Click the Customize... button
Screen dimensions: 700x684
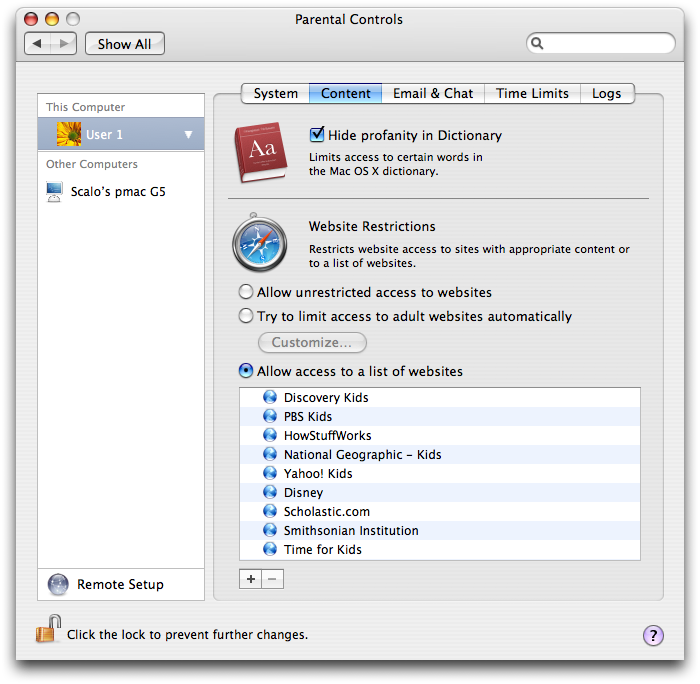tap(312, 342)
